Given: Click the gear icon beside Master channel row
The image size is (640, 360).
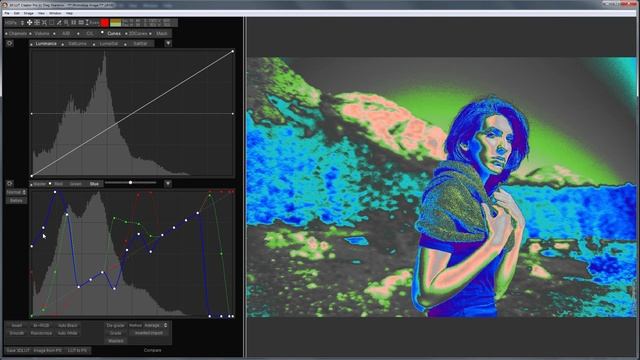Looking at the screenshot, I should [x=9, y=184].
